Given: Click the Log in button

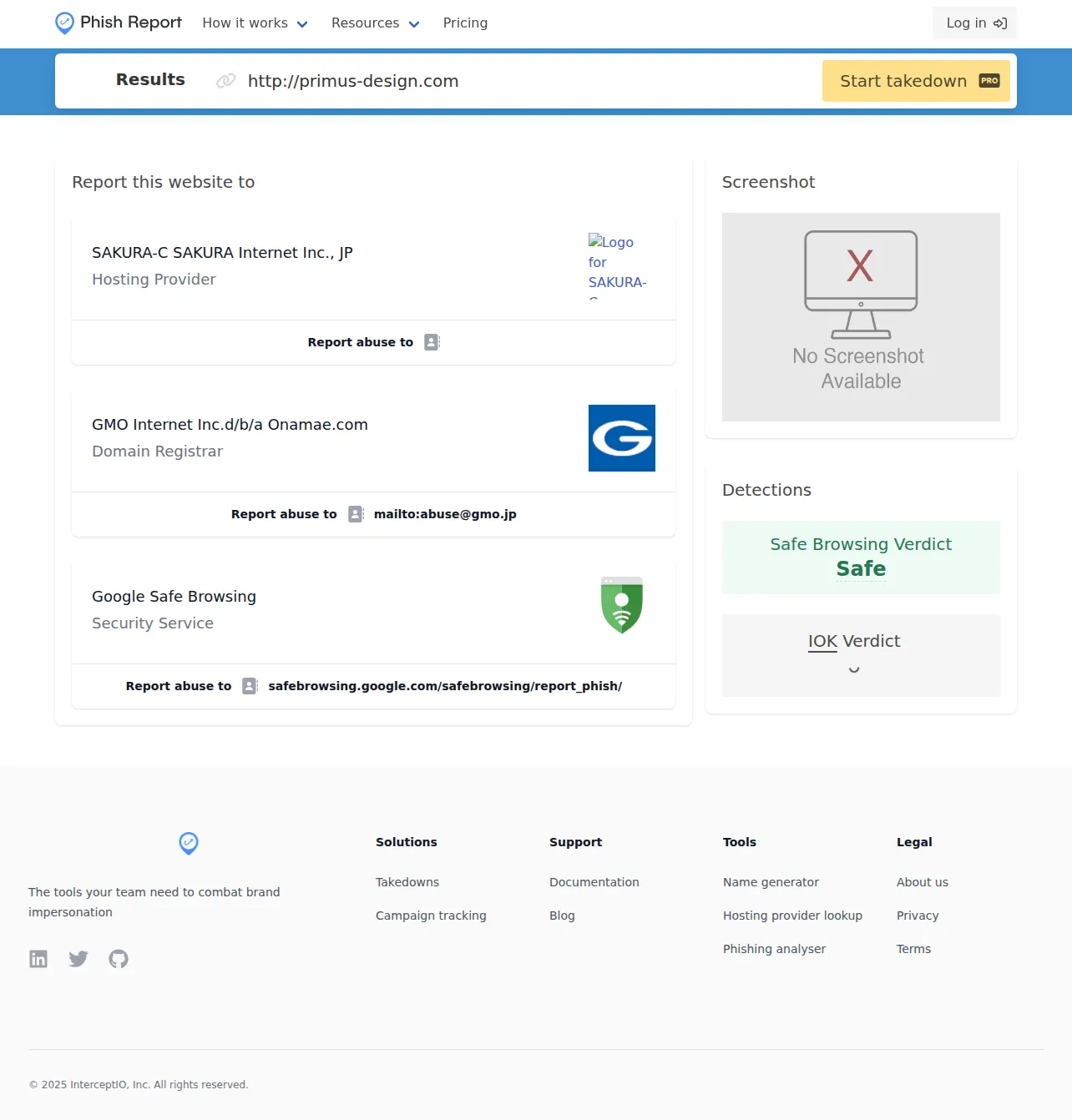Looking at the screenshot, I should click(975, 23).
